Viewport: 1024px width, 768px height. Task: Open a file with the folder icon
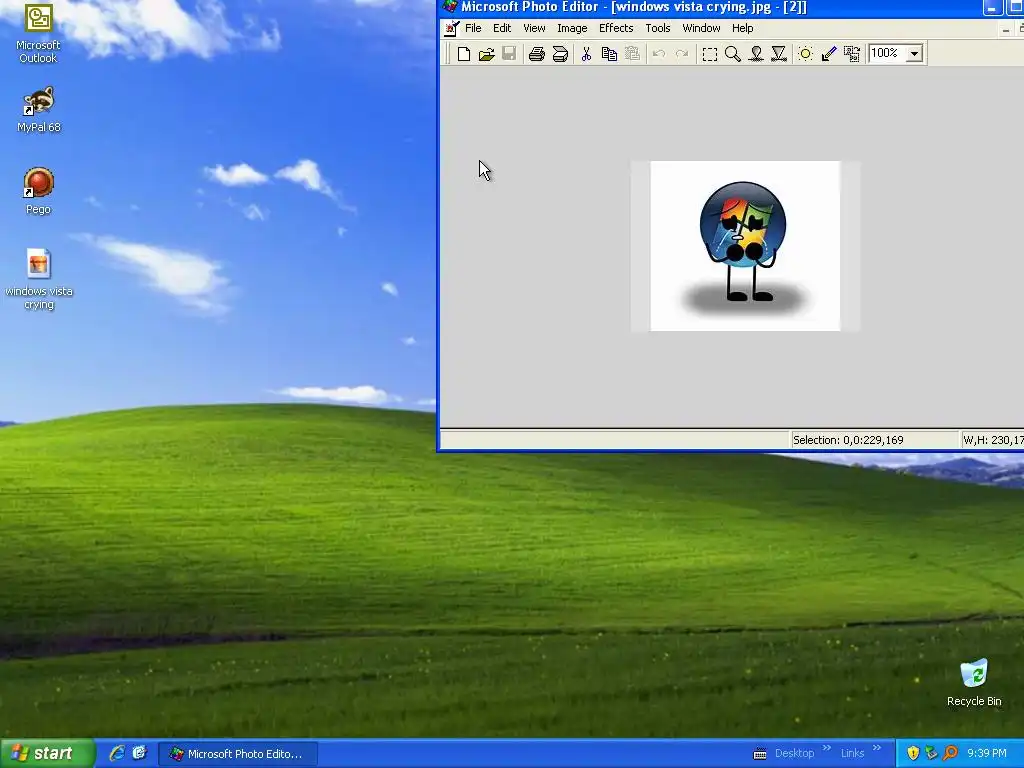click(x=487, y=54)
